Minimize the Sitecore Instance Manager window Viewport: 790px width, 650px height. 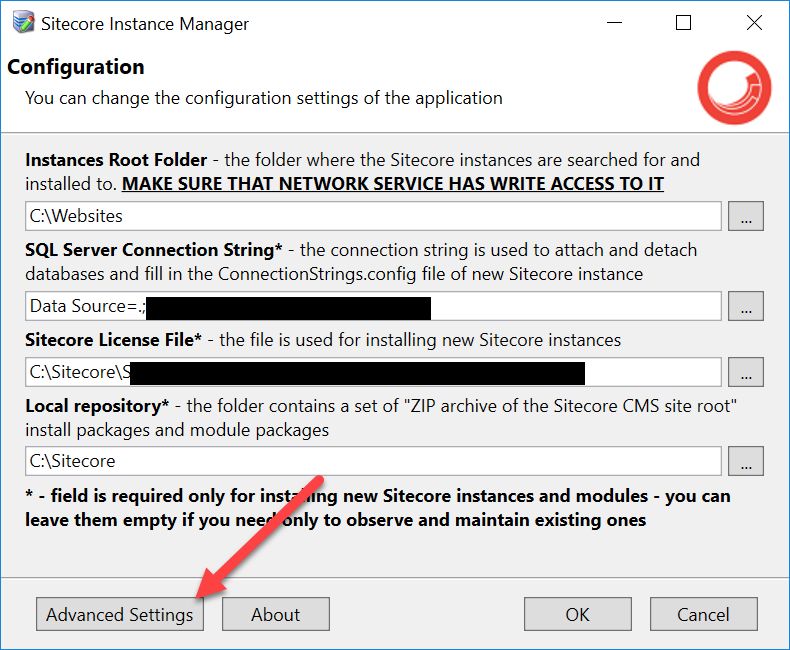614,23
